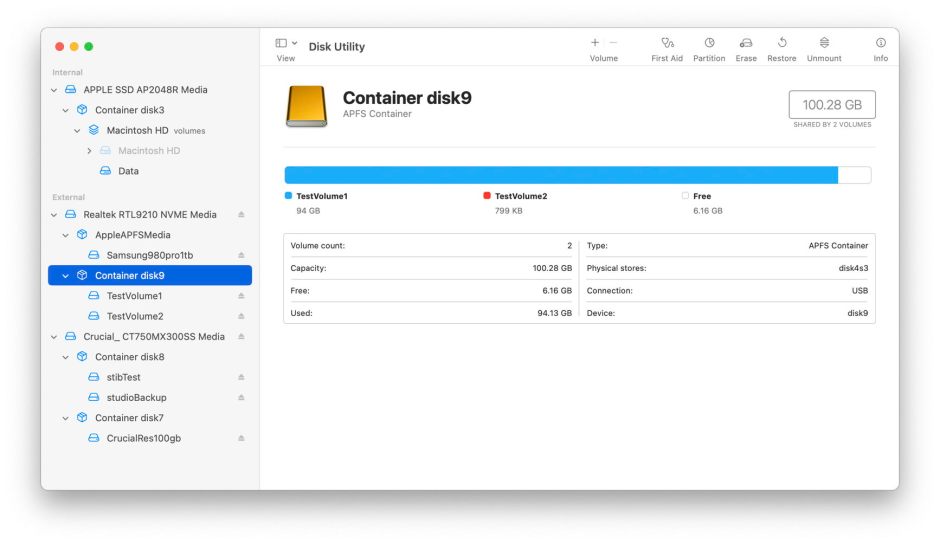Click the Restore toolbar icon

(x=781, y=43)
